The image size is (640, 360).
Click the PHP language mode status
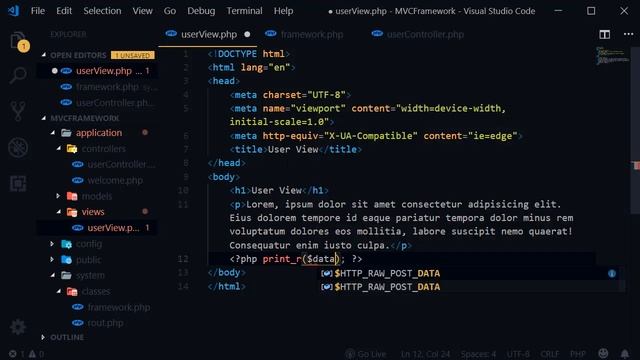(578, 354)
